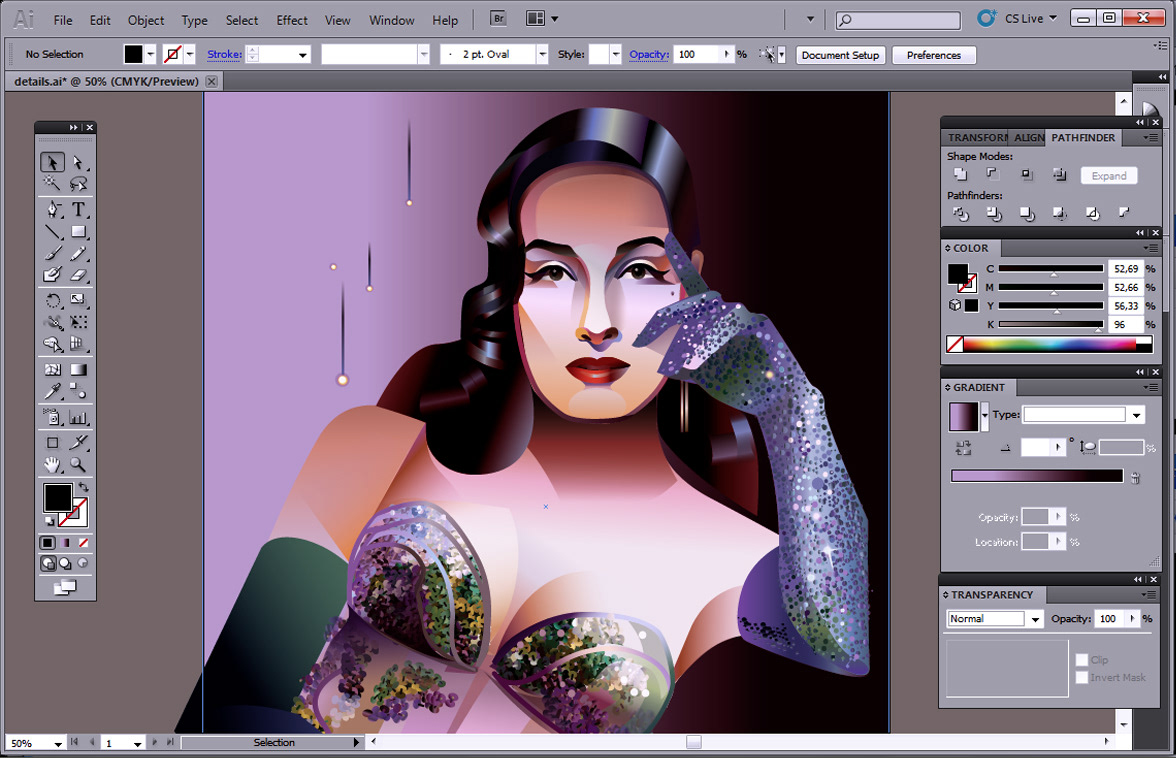The height and width of the screenshot is (758, 1176).
Task: Select the Slice tool
Action: (78, 443)
